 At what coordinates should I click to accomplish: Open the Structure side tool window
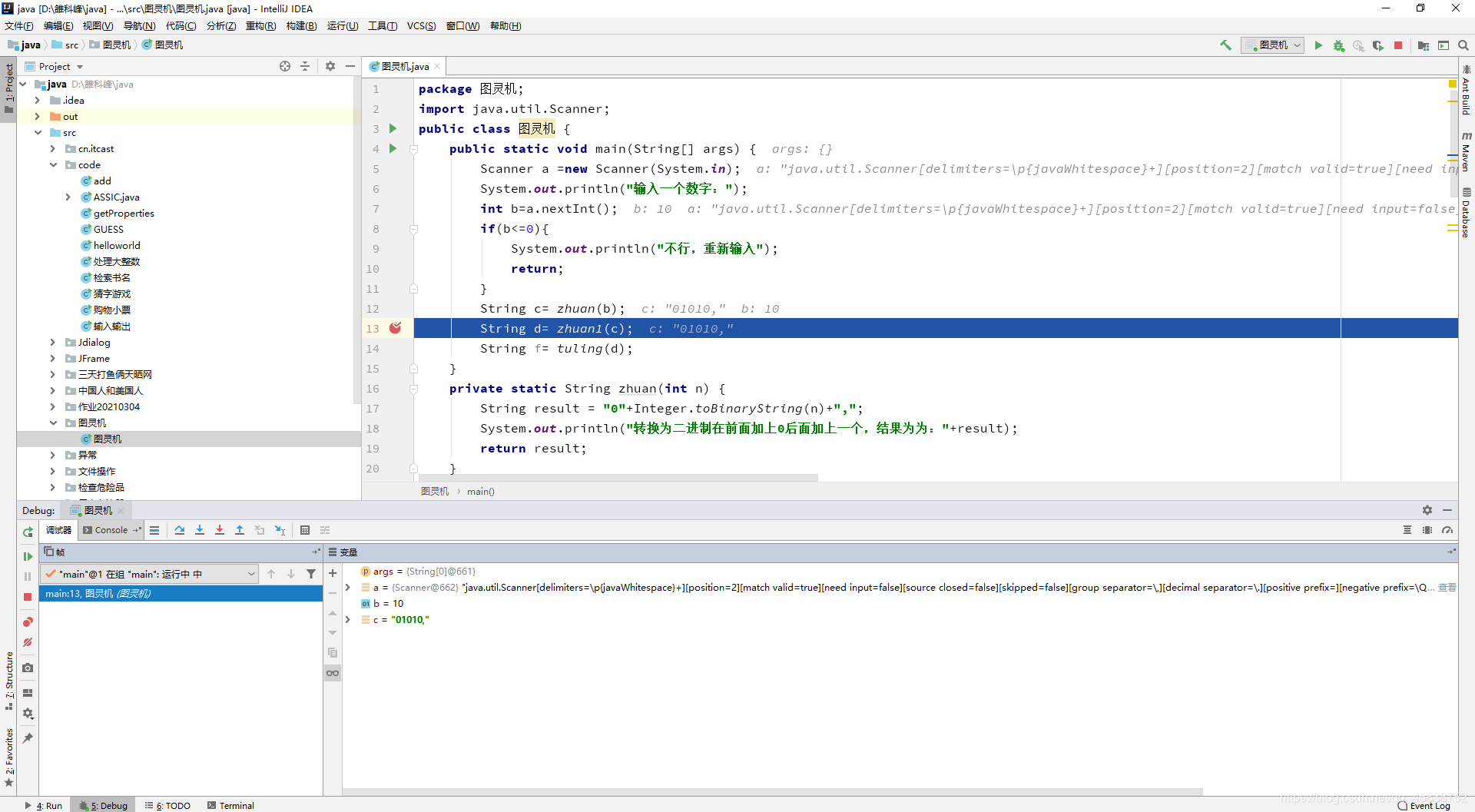click(x=9, y=681)
